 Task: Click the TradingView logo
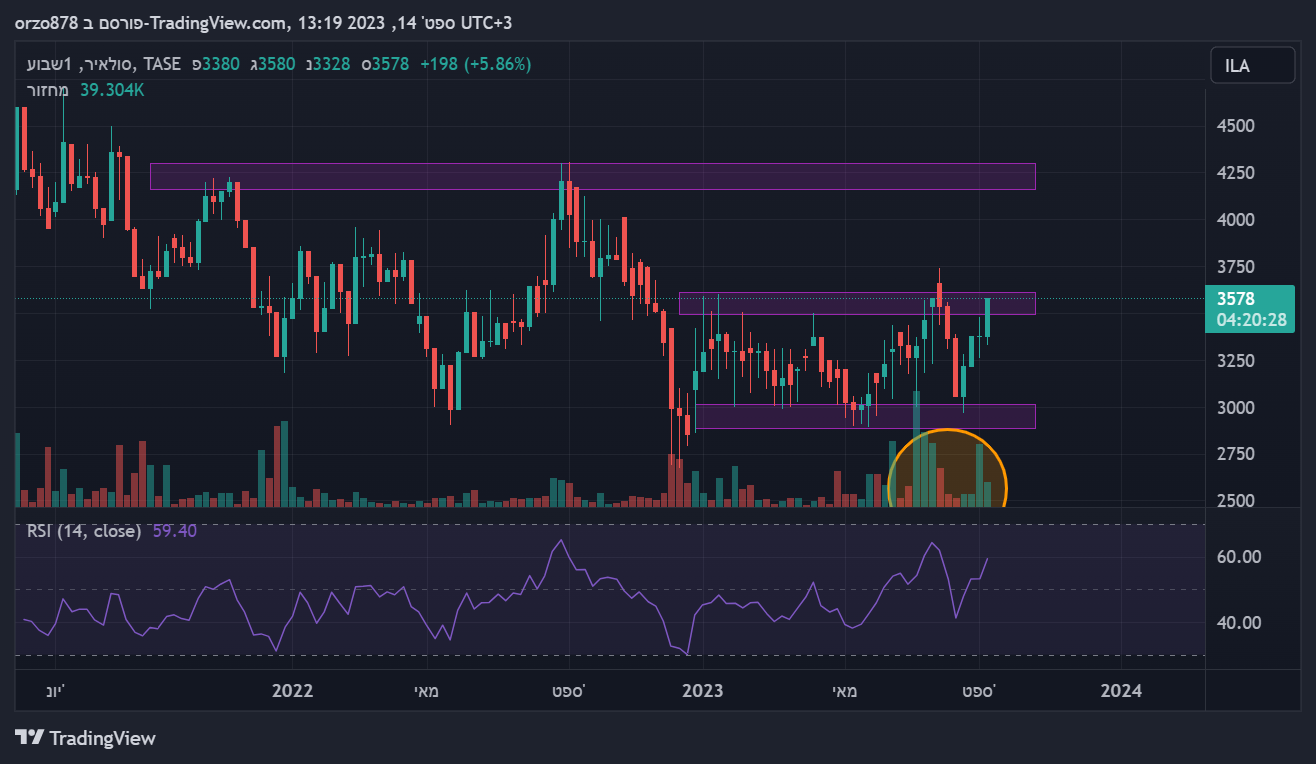tap(86, 738)
